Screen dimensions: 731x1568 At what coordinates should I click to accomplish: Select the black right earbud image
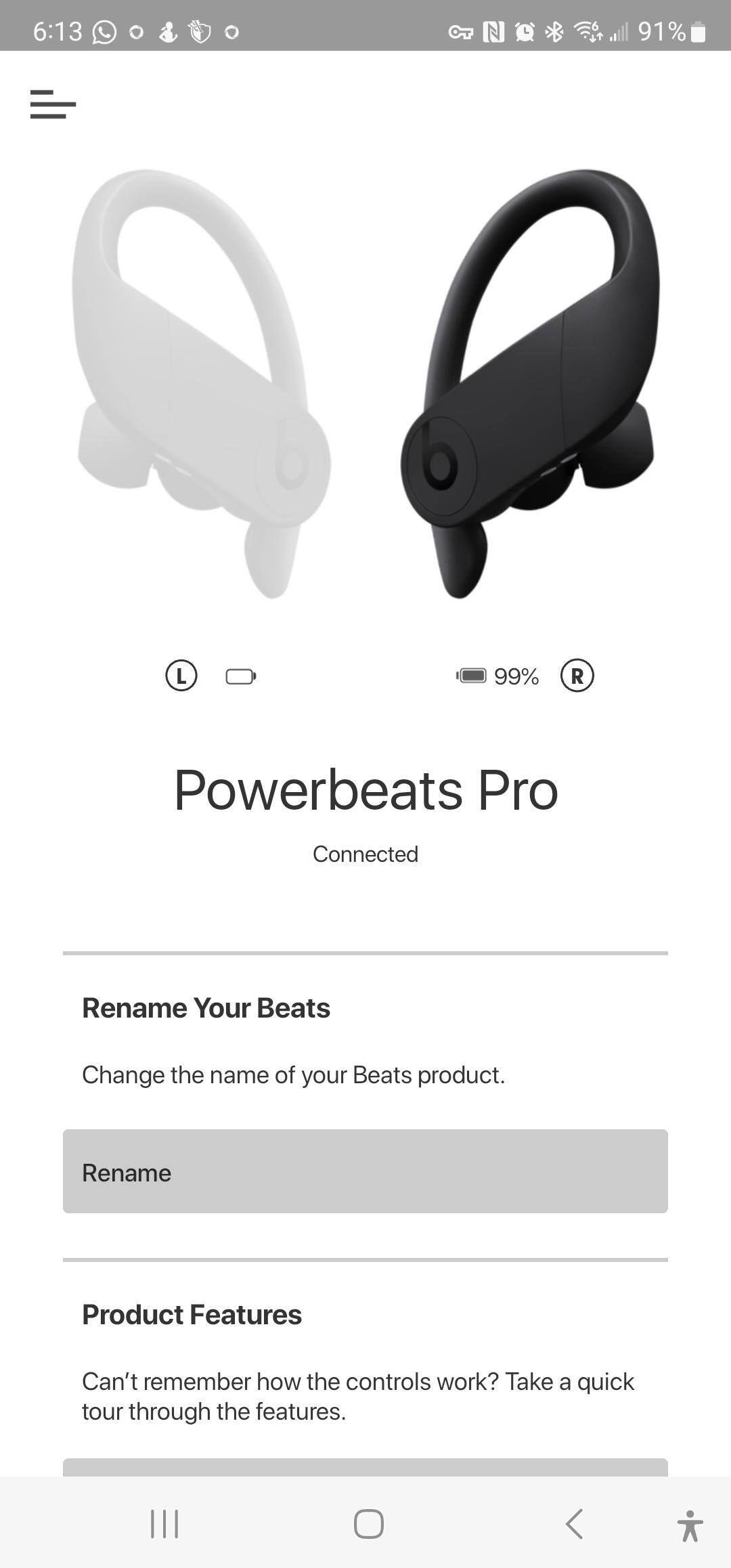coord(528,383)
